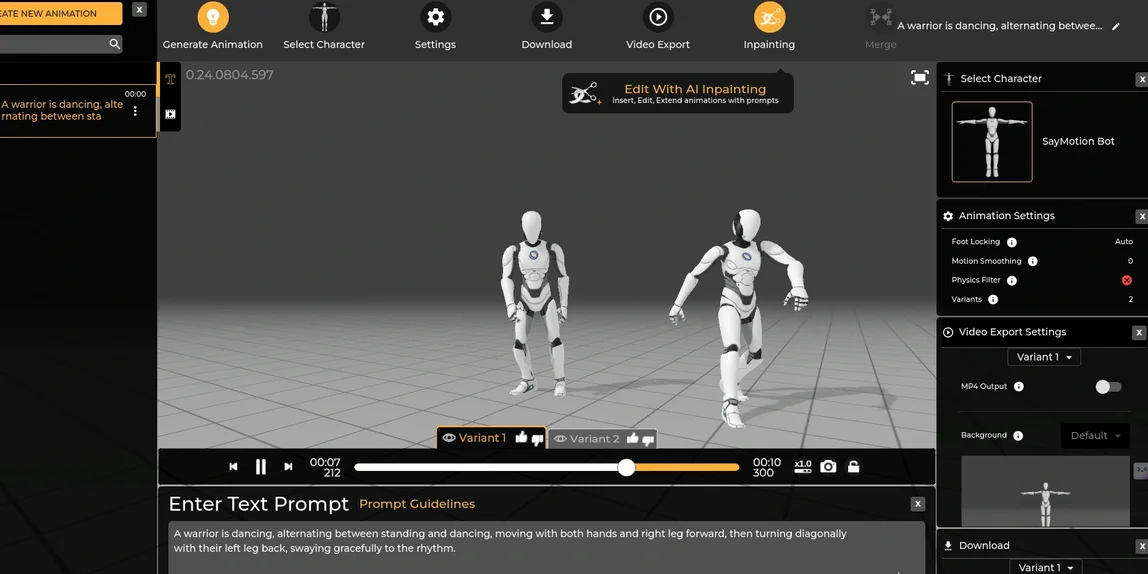Click the Video Export play icon
This screenshot has height=574, width=1148.
(658, 17)
